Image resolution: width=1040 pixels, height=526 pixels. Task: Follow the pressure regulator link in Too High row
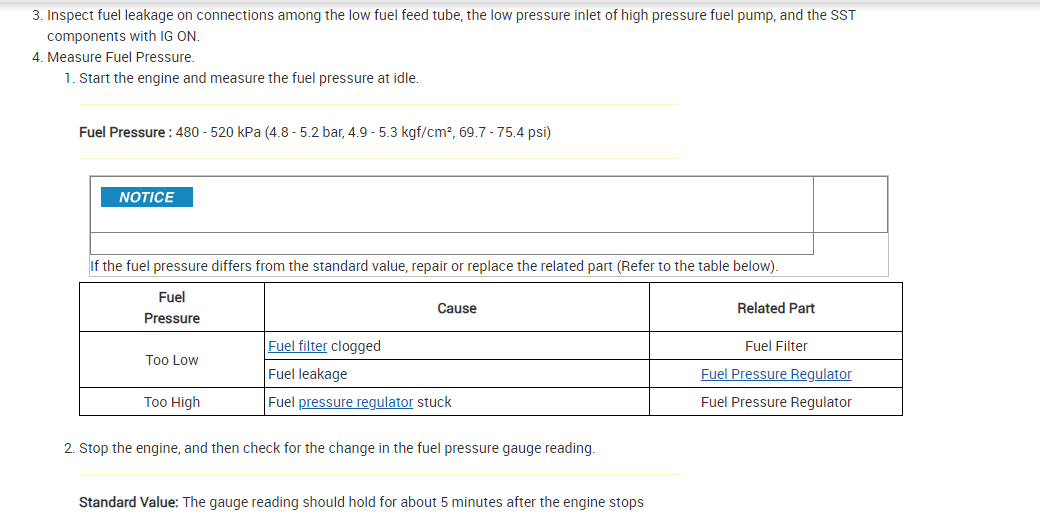(355, 402)
